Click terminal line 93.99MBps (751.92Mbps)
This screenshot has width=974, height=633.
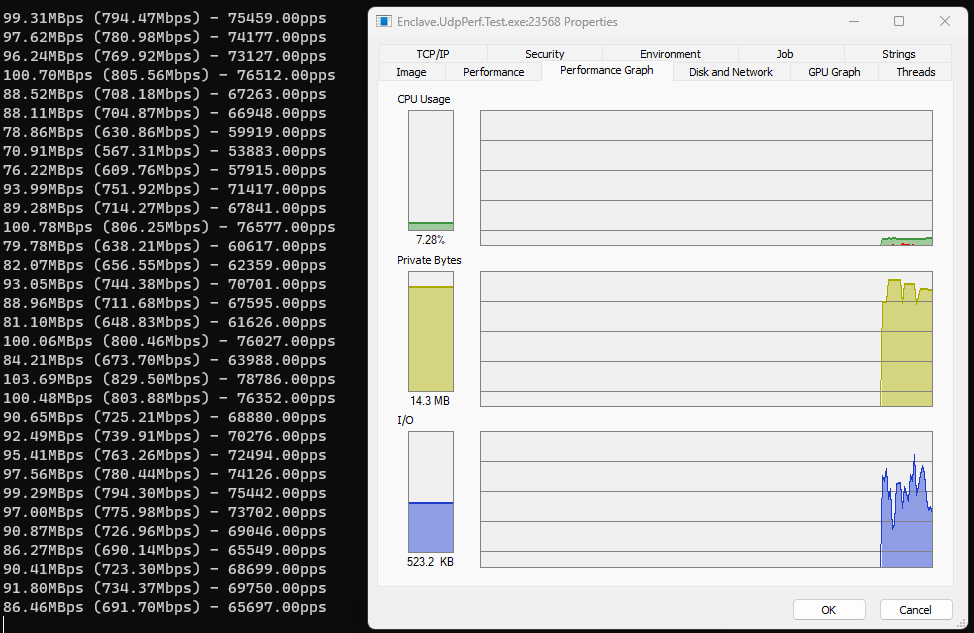pyautogui.click(x=165, y=189)
